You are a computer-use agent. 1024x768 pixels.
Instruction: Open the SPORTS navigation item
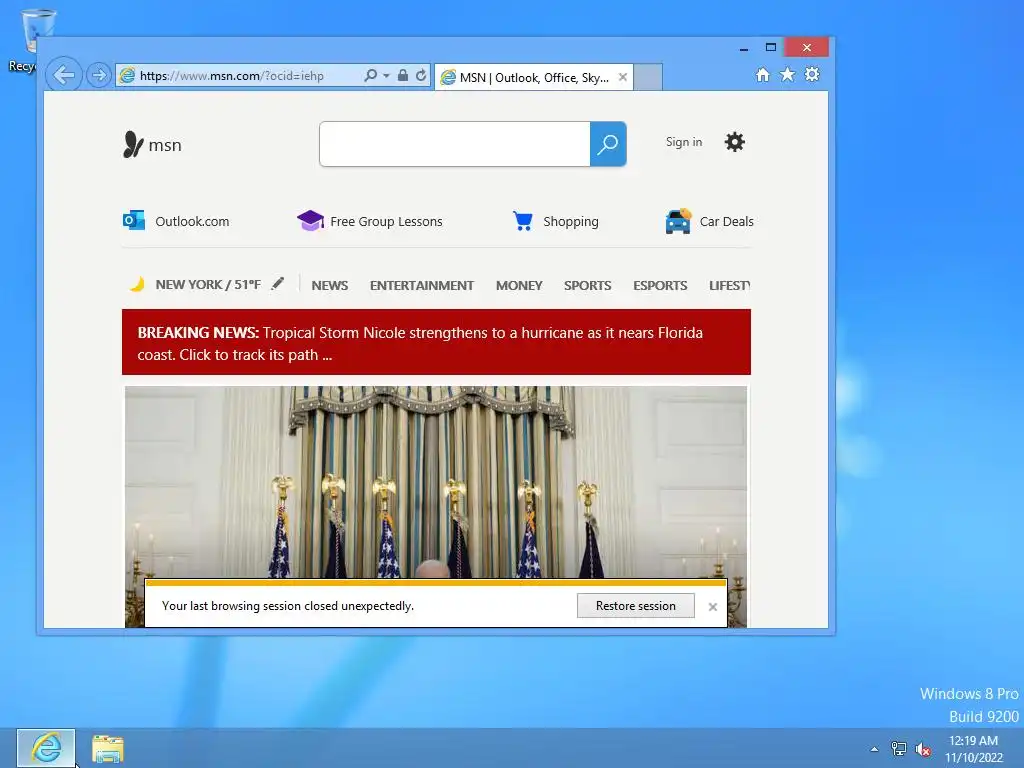pyautogui.click(x=588, y=285)
